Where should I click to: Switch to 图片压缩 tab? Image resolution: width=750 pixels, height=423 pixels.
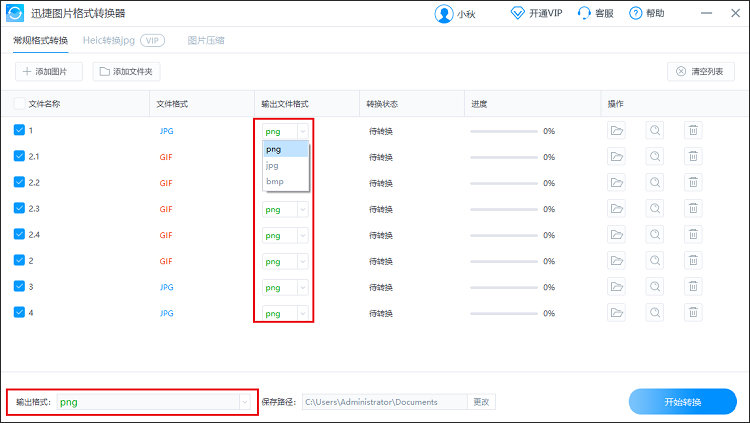point(206,40)
